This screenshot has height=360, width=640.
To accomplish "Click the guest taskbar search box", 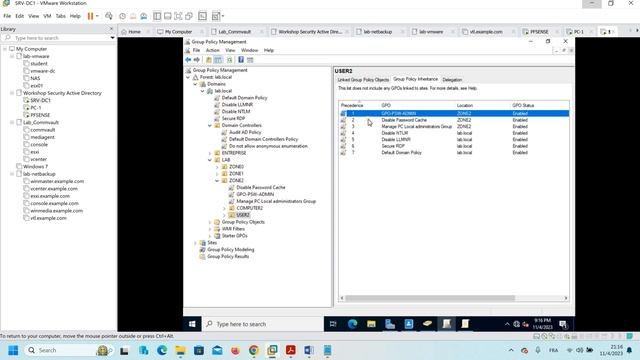I will (264, 324).
